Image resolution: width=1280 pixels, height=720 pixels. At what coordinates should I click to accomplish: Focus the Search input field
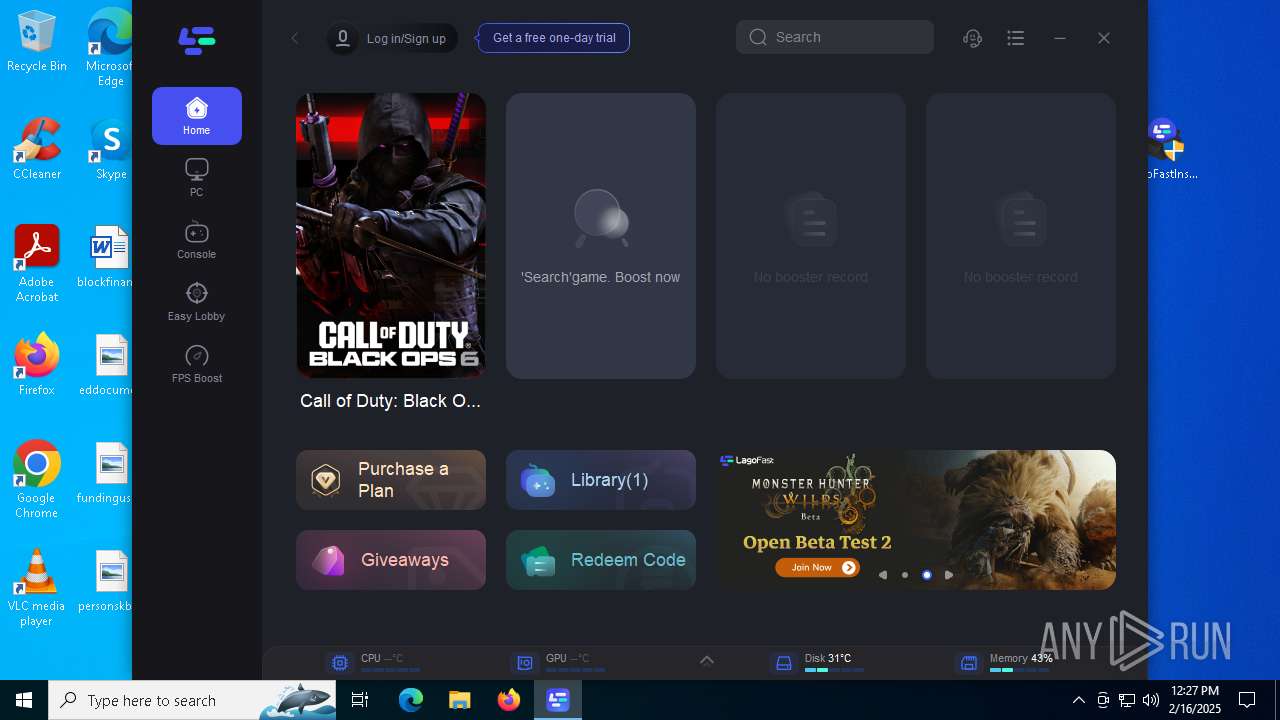click(x=835, y=37)
